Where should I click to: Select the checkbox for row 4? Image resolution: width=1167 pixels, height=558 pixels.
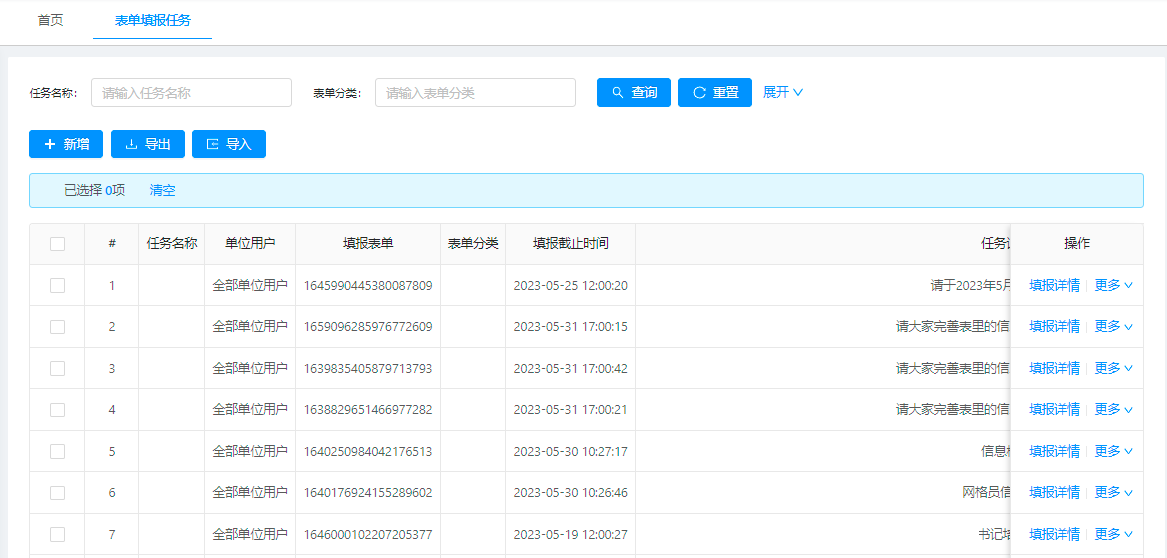tap(58, 410)
